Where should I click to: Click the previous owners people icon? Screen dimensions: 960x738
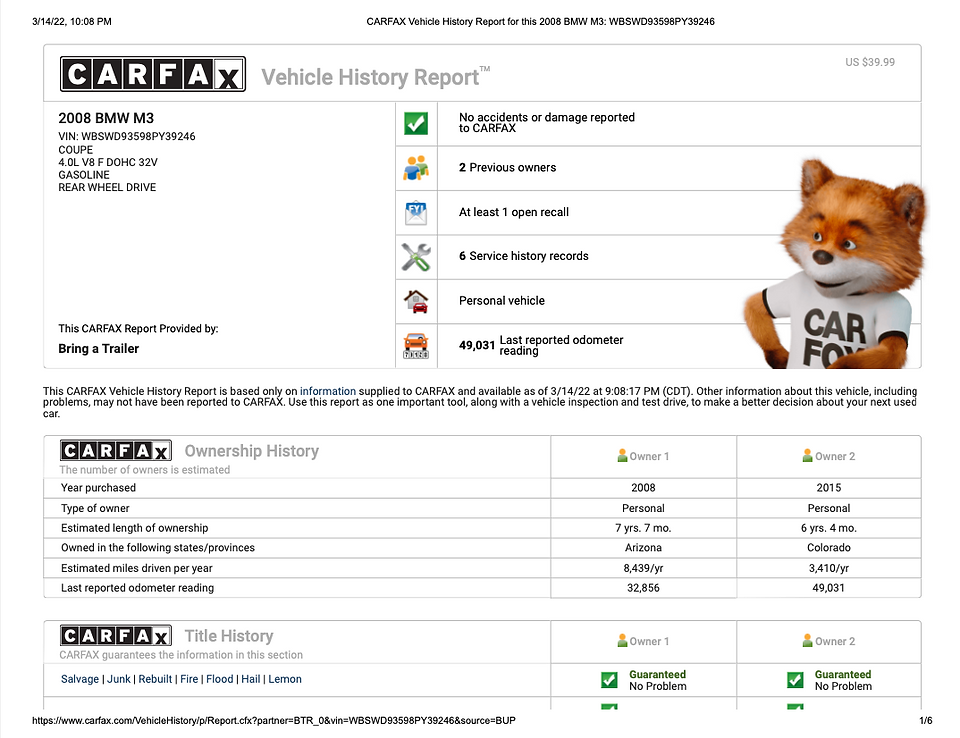(416, 168)
